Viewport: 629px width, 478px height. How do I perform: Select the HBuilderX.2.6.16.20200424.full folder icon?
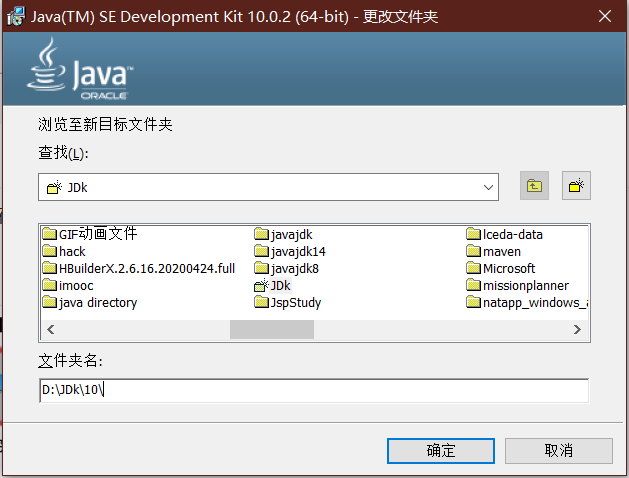click(x=50, y=268)
